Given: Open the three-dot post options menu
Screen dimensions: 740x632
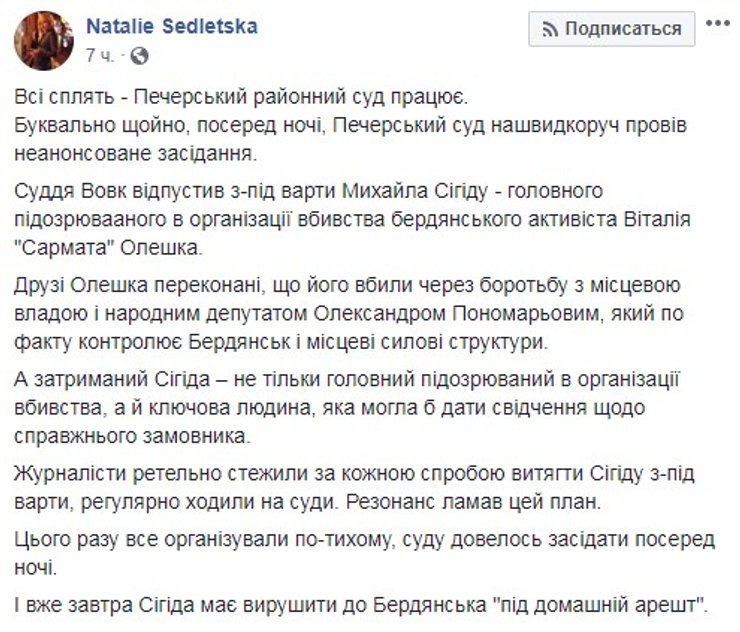Looking at the screenshot, I should (x=720, y=27).
